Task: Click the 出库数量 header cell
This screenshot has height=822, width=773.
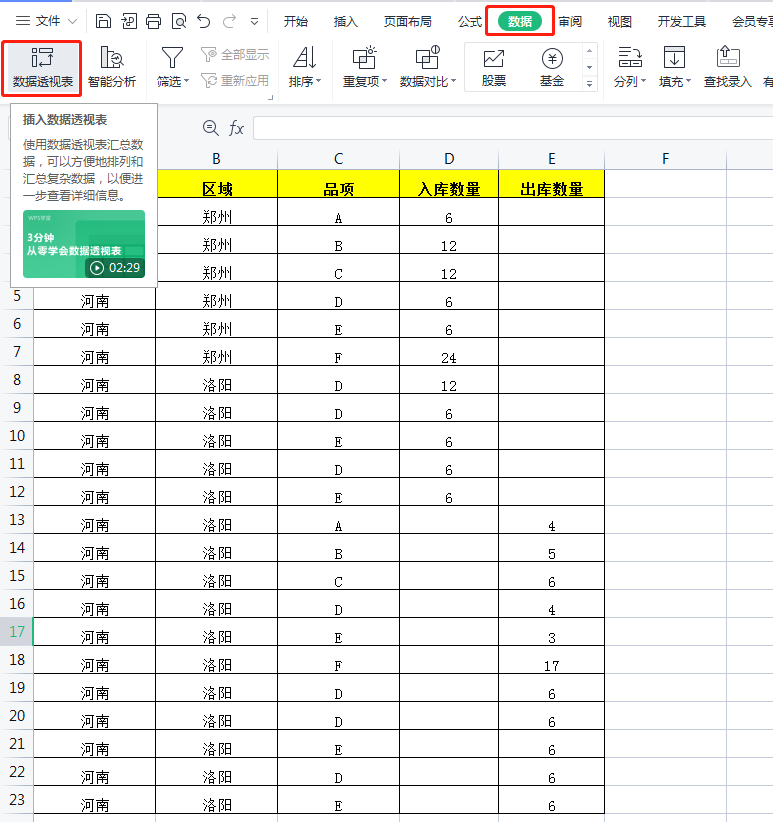Action: tap(551, 184)
